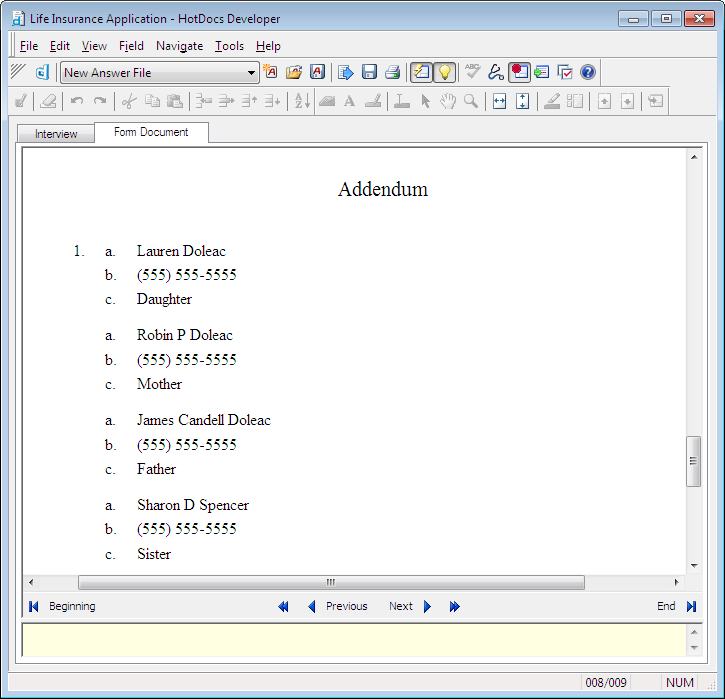725x699 pixels.
Task: Click the Cut scissors icon
Action: coord(129,101)
